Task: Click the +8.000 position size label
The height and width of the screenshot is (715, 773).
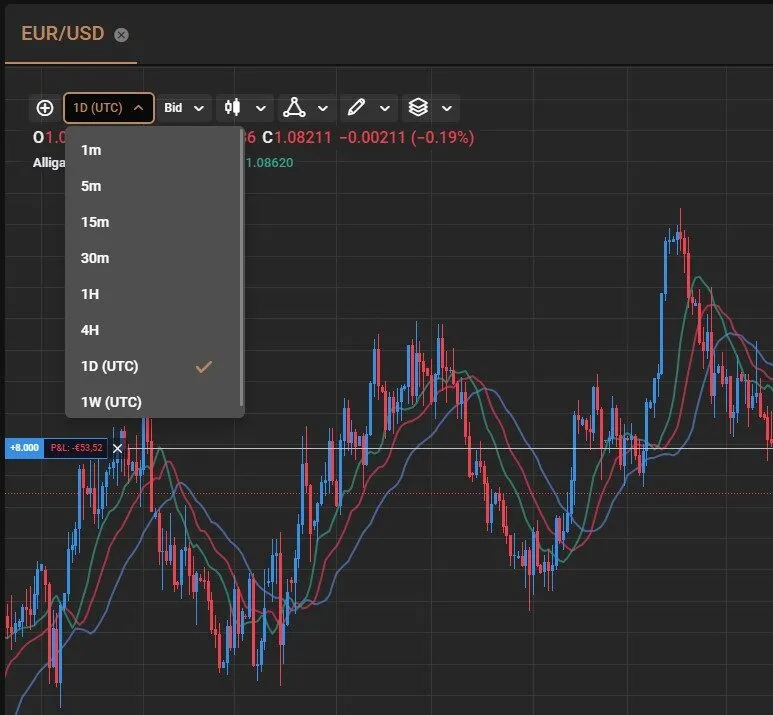Action: tap(24, 448)
